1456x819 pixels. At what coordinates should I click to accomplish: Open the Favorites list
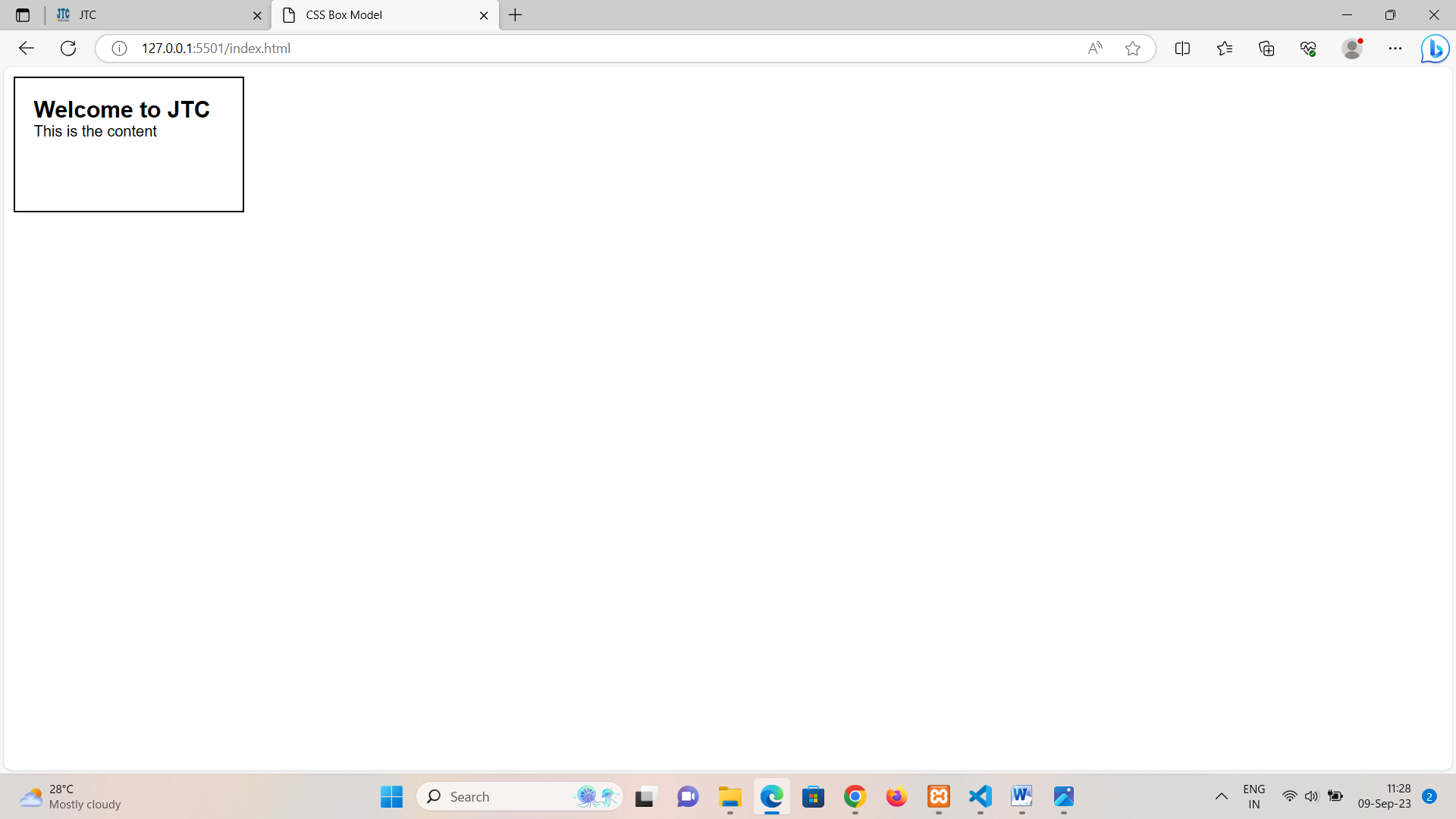1225,49
